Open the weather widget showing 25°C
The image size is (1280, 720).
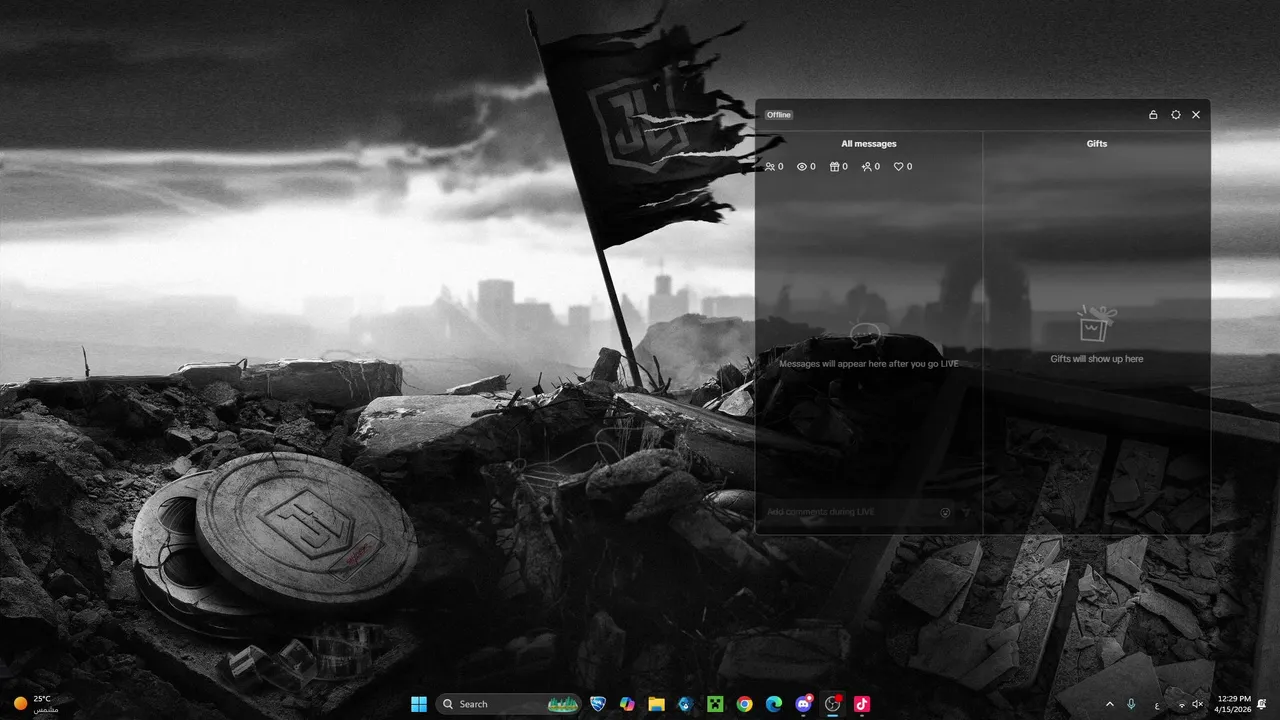[36, 704]
